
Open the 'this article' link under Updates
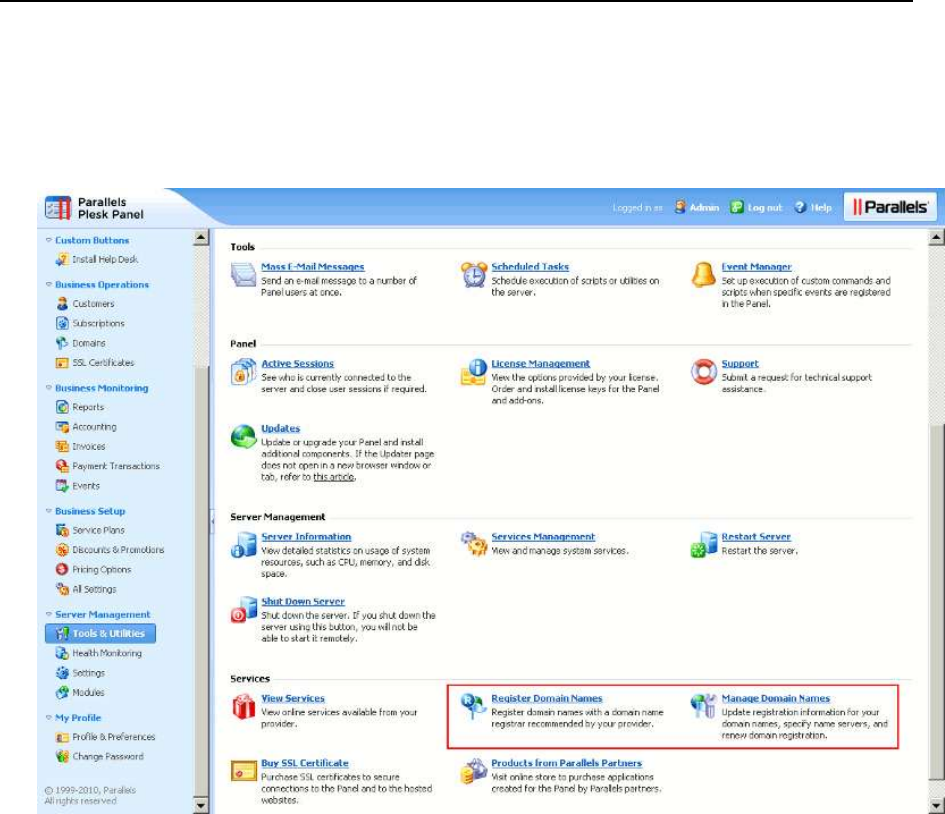point(334,477)
